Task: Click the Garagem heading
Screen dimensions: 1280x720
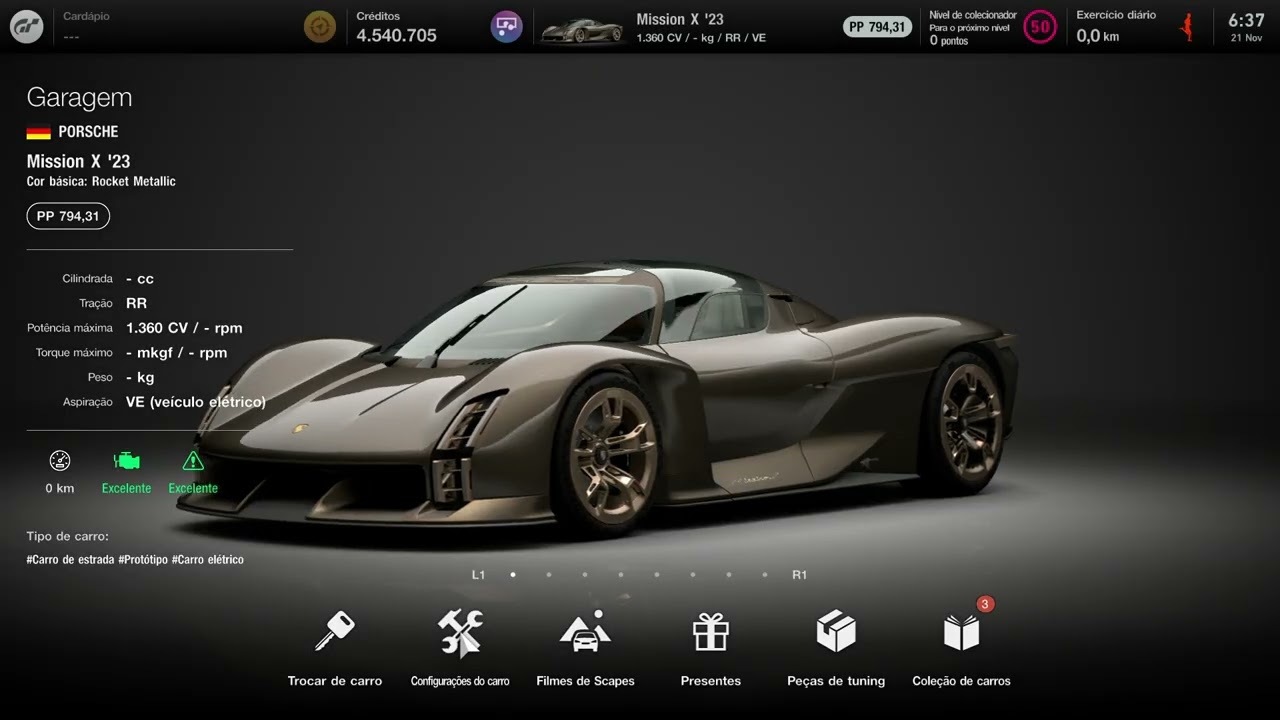Action: click(79, 98)
